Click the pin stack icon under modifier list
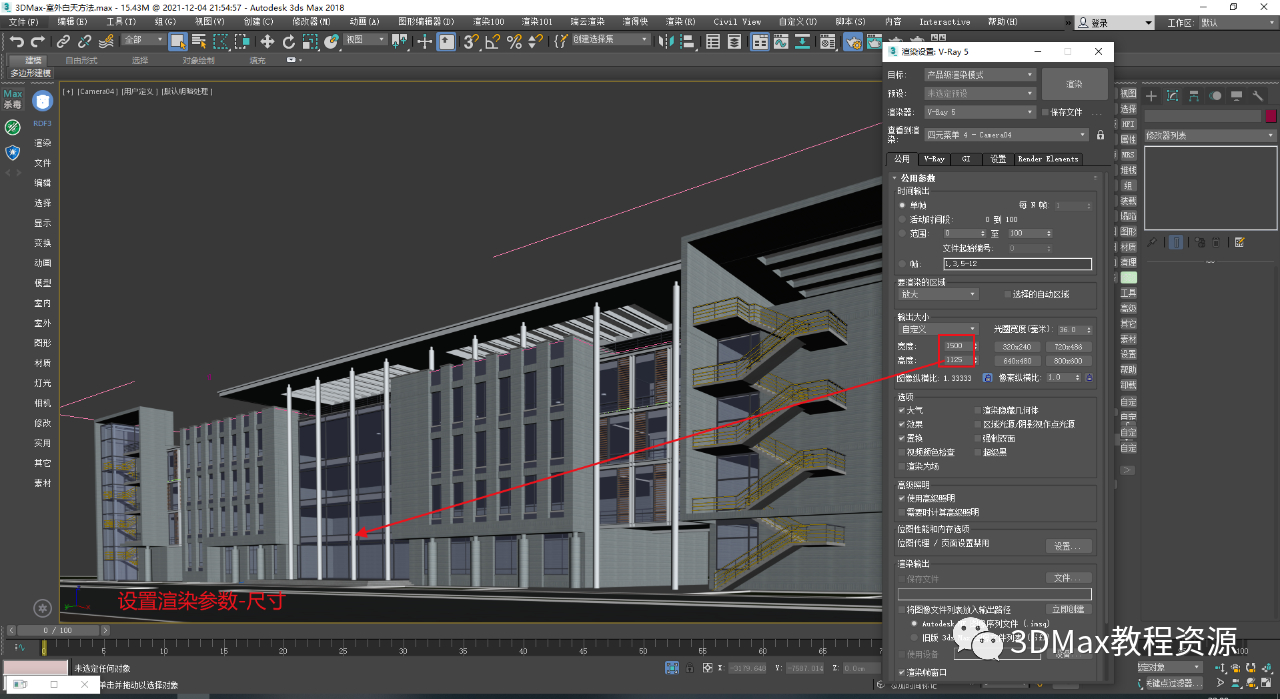This screenshot has width=1280, height=699. (1152, 242)
